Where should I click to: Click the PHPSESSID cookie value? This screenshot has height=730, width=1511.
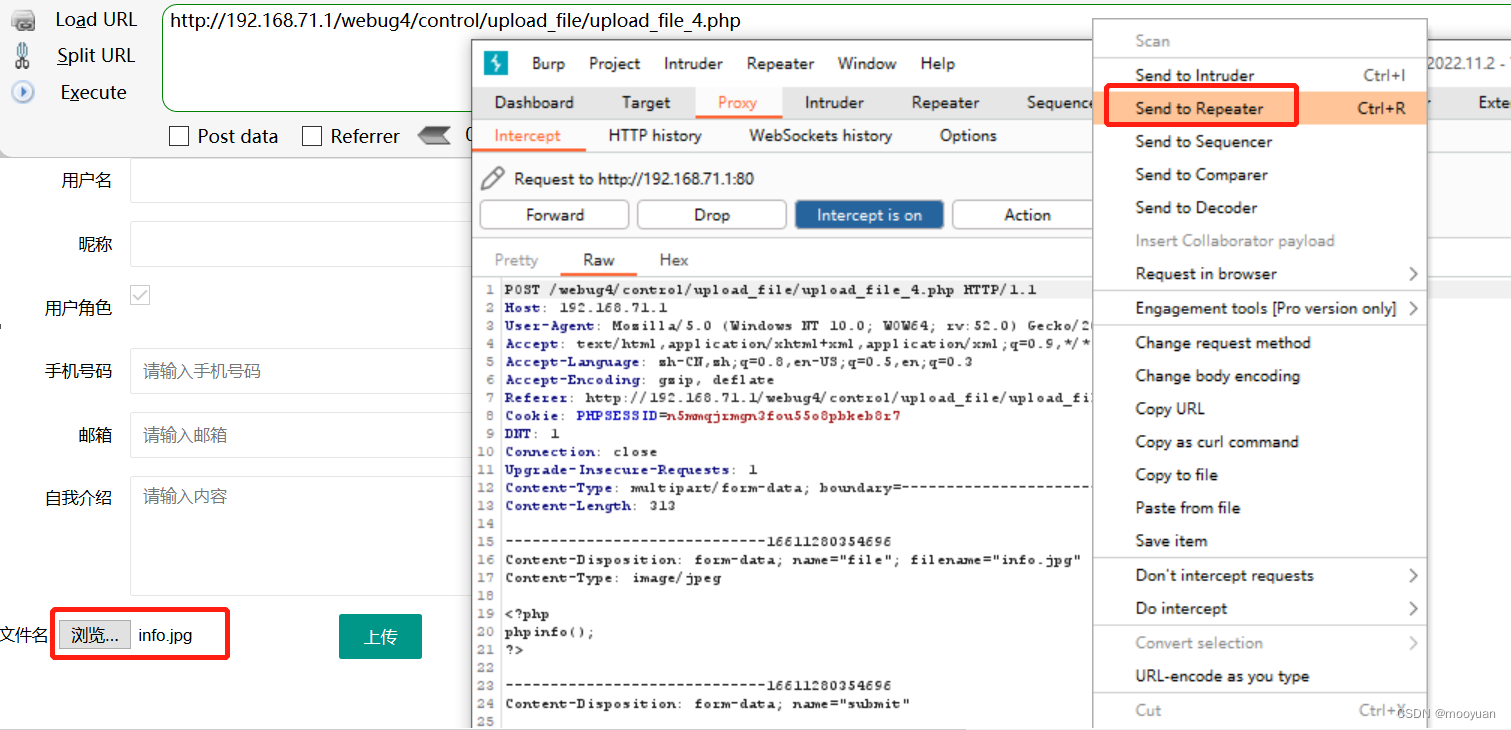point(783,416)
